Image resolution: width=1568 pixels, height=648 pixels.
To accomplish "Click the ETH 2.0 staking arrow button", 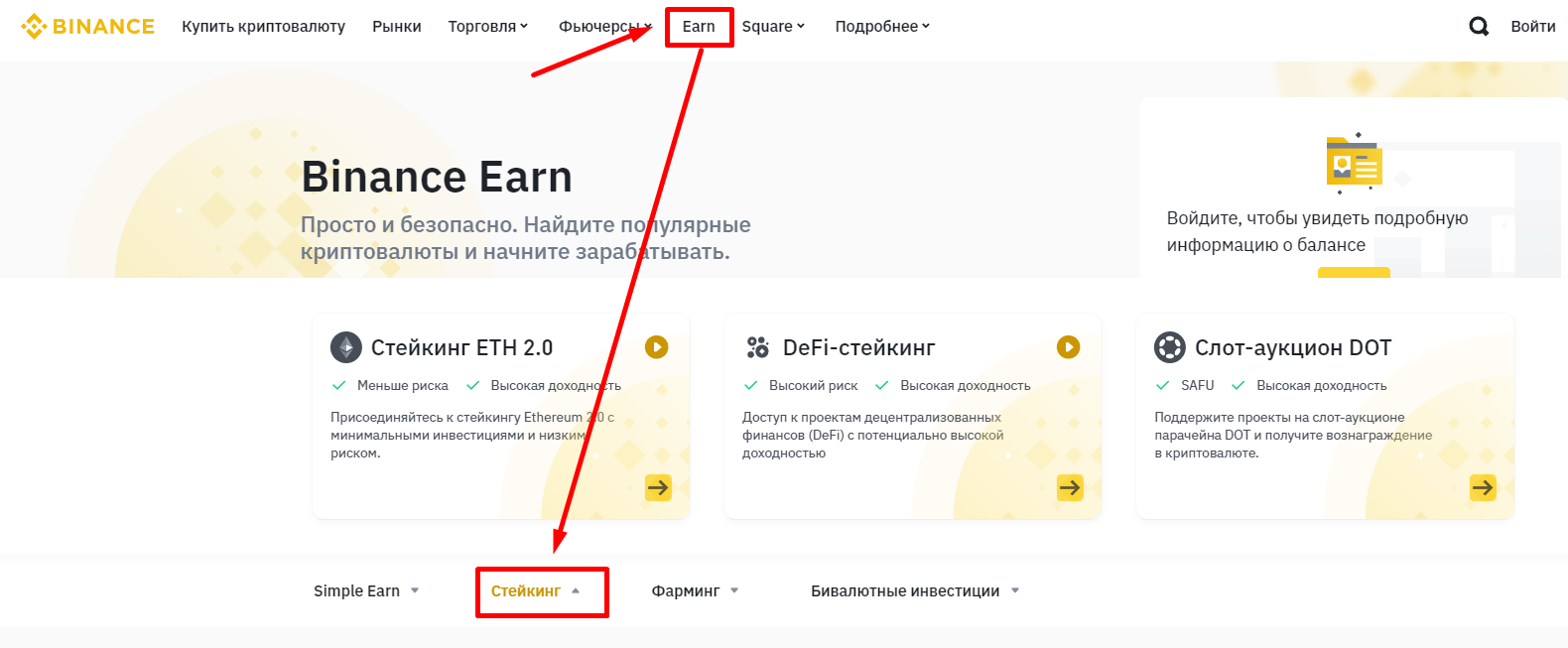I will pos(658,487).
